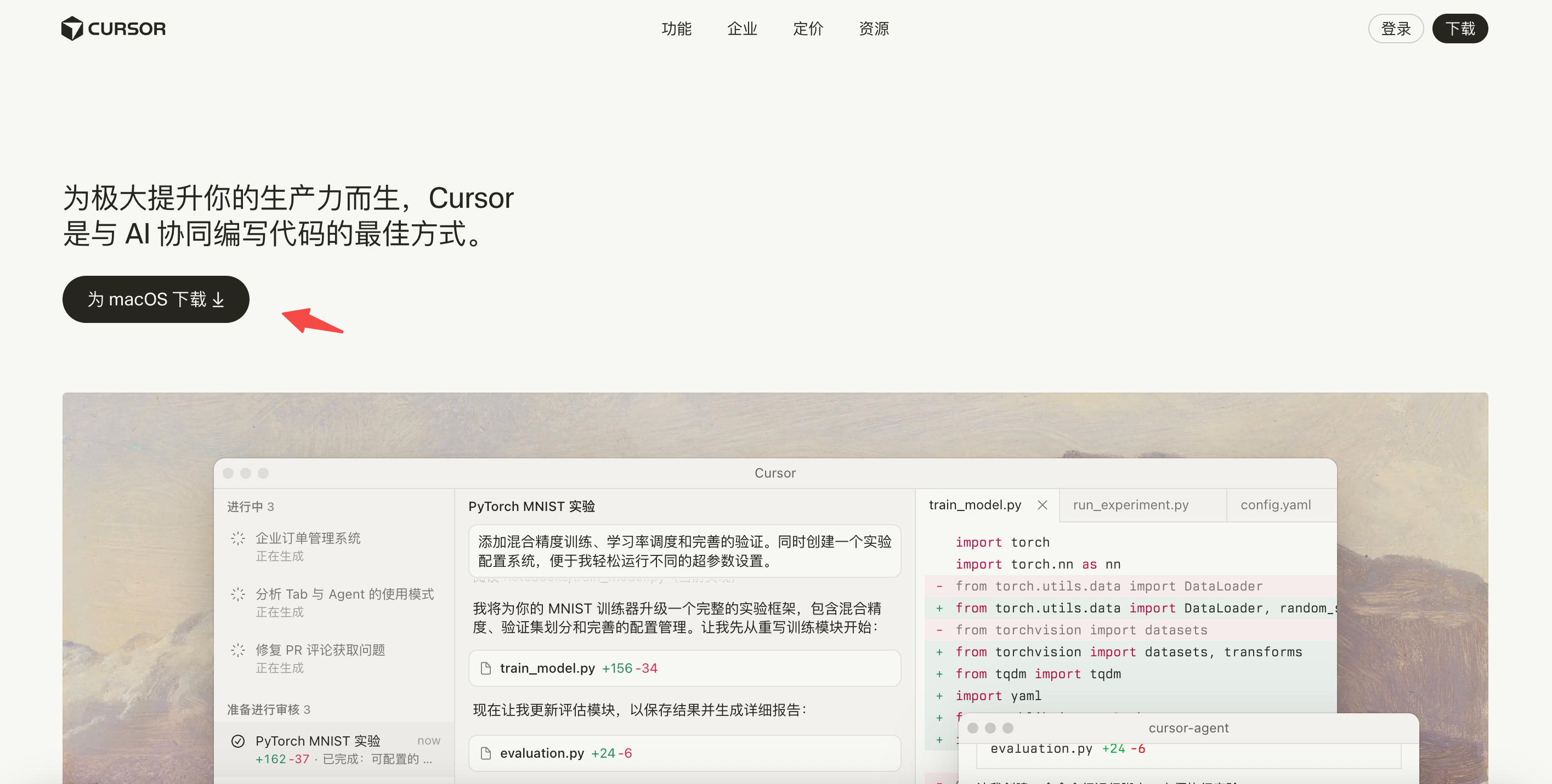Click evaluation.py +24 -6 in cursor-agent window
The image size is (1552, 784).
pyautogui.click(x=1068, y=749)
